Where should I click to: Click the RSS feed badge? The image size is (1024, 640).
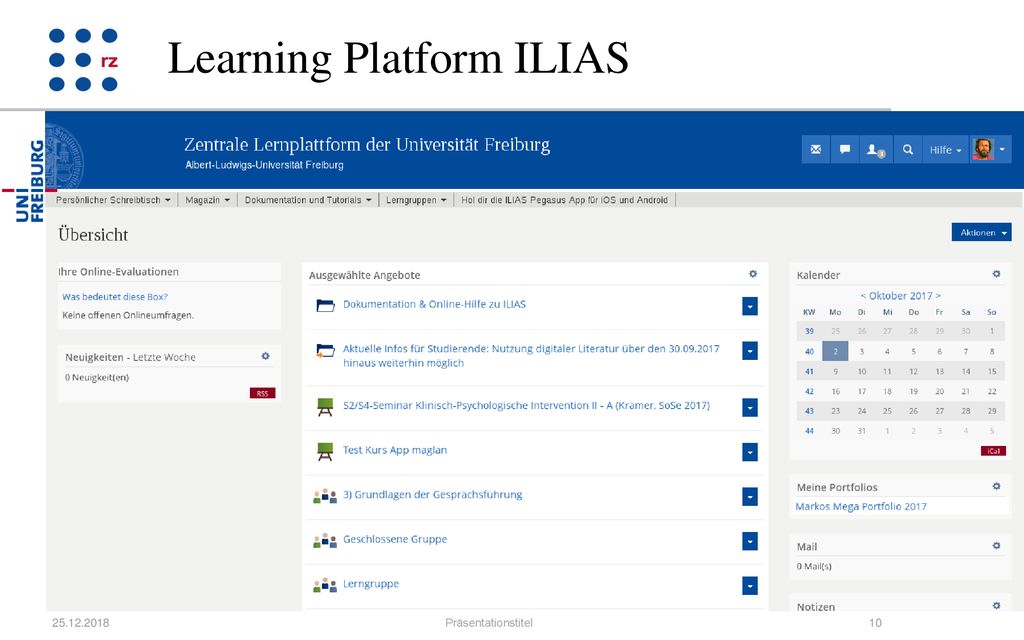tap(263, 393)
